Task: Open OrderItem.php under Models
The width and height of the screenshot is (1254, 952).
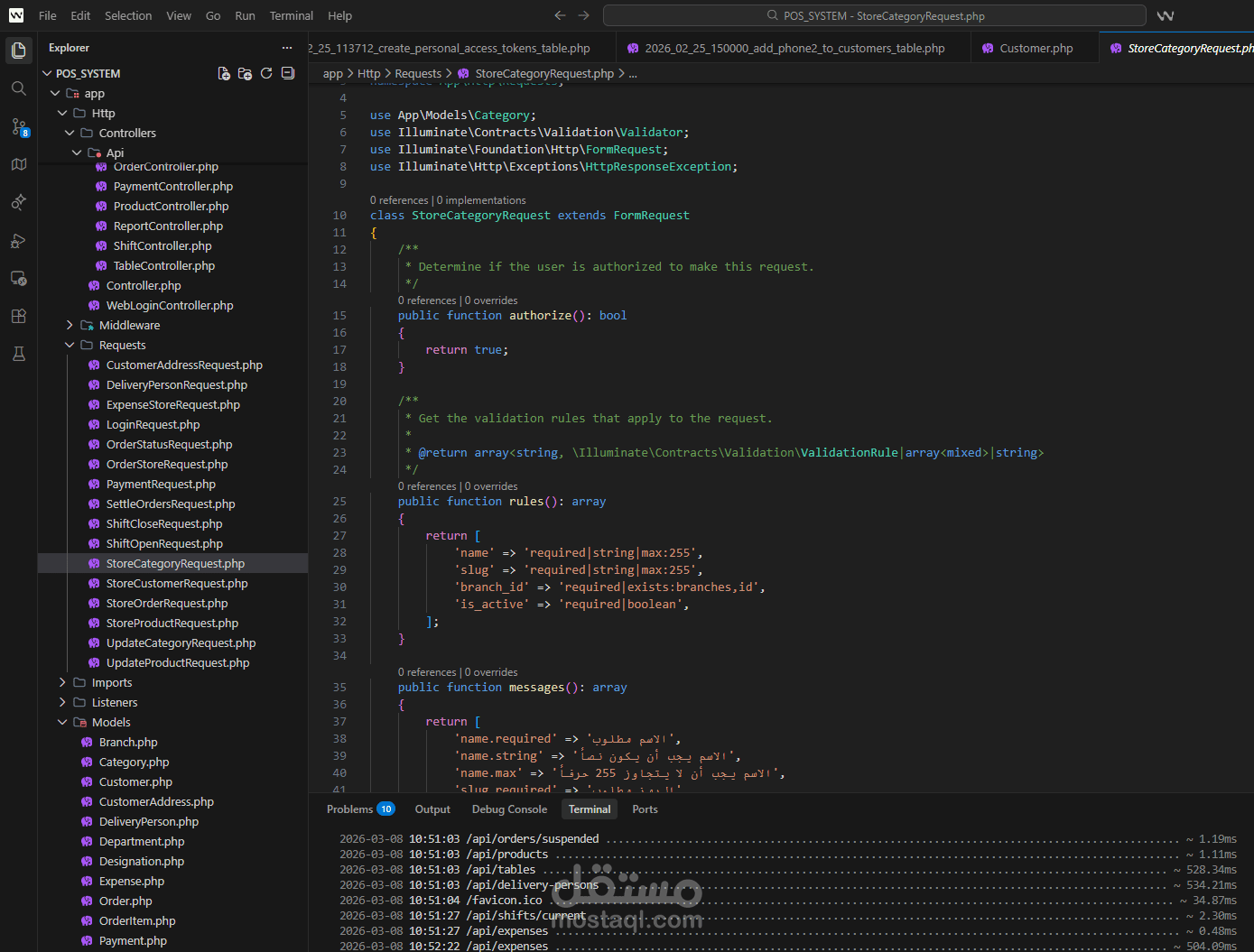Action: click(x=137, y=920)
